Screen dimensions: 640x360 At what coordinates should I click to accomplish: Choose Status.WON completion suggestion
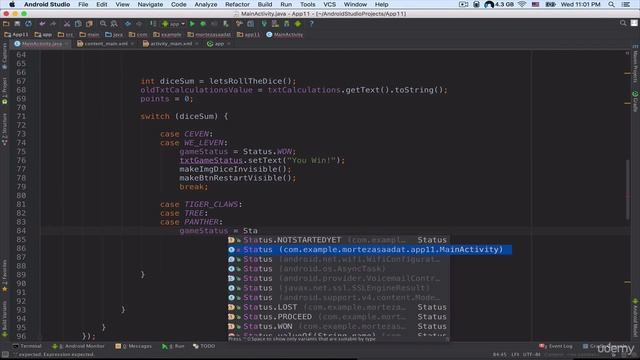coord(339,326)
